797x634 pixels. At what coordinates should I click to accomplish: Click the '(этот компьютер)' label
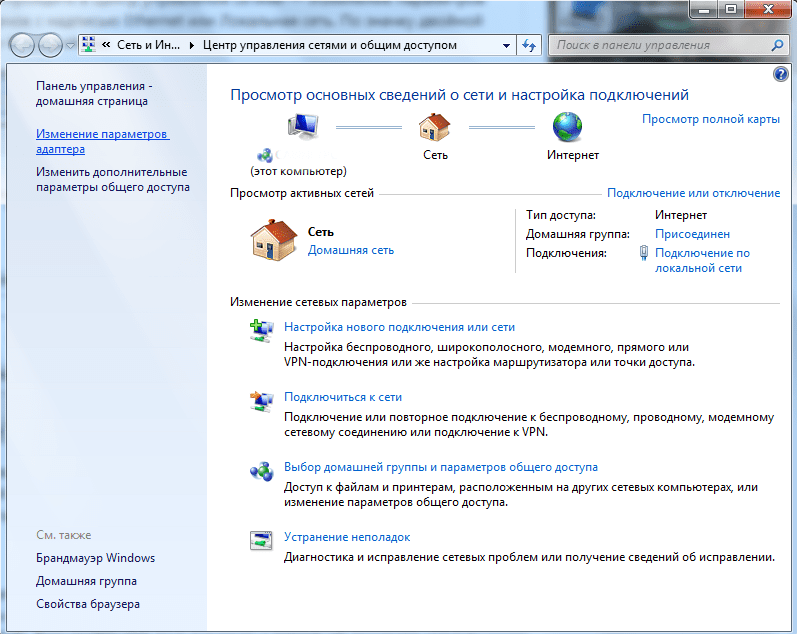pyautogui.click(x=298, y=171)
